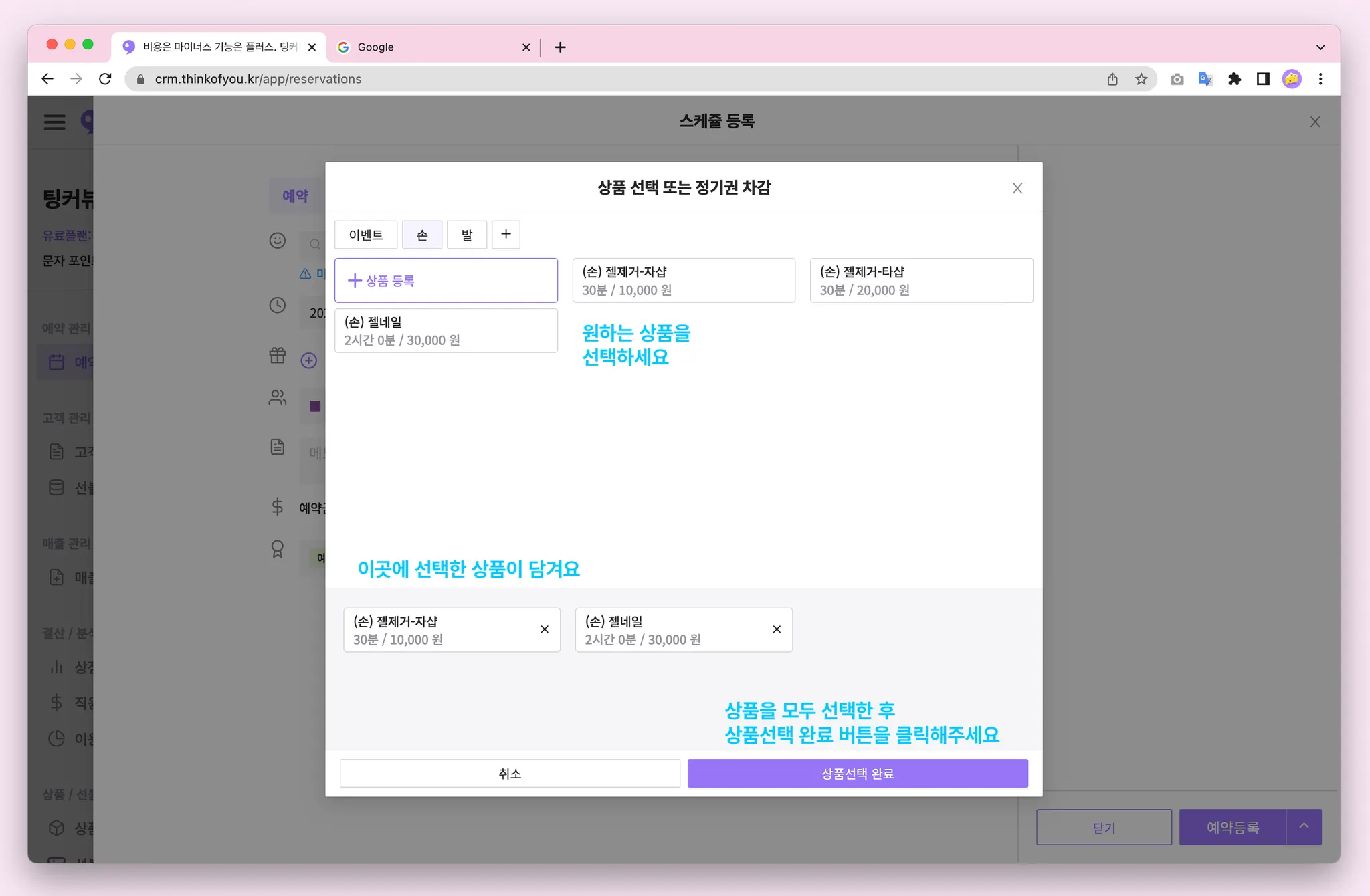Screen dimensions: 1370x896
Task: Click the Google Translate icon
Action: [x=1205, y=79]
